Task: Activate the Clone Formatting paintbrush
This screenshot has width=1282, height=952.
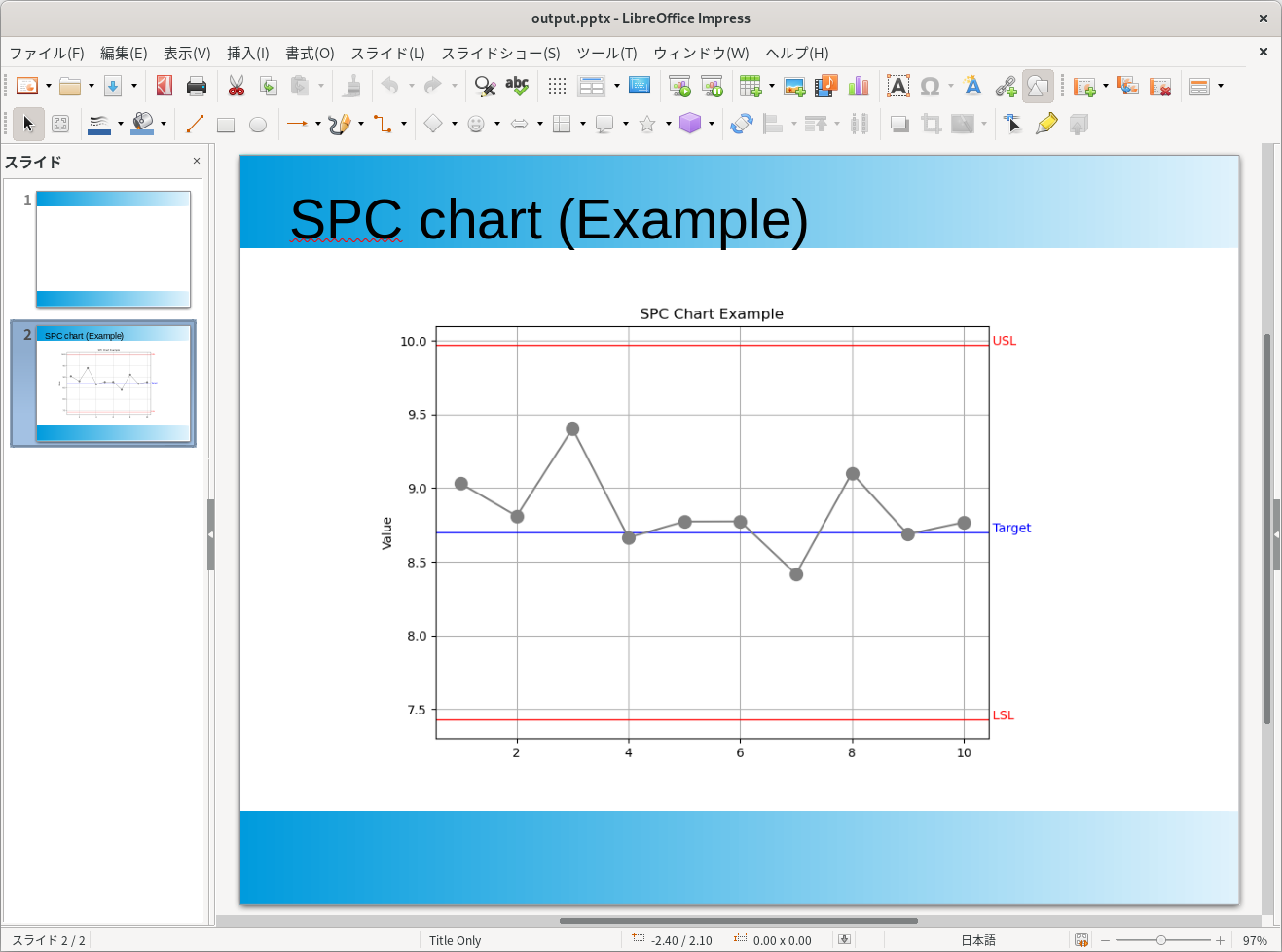Action: (x=351, y=86)
